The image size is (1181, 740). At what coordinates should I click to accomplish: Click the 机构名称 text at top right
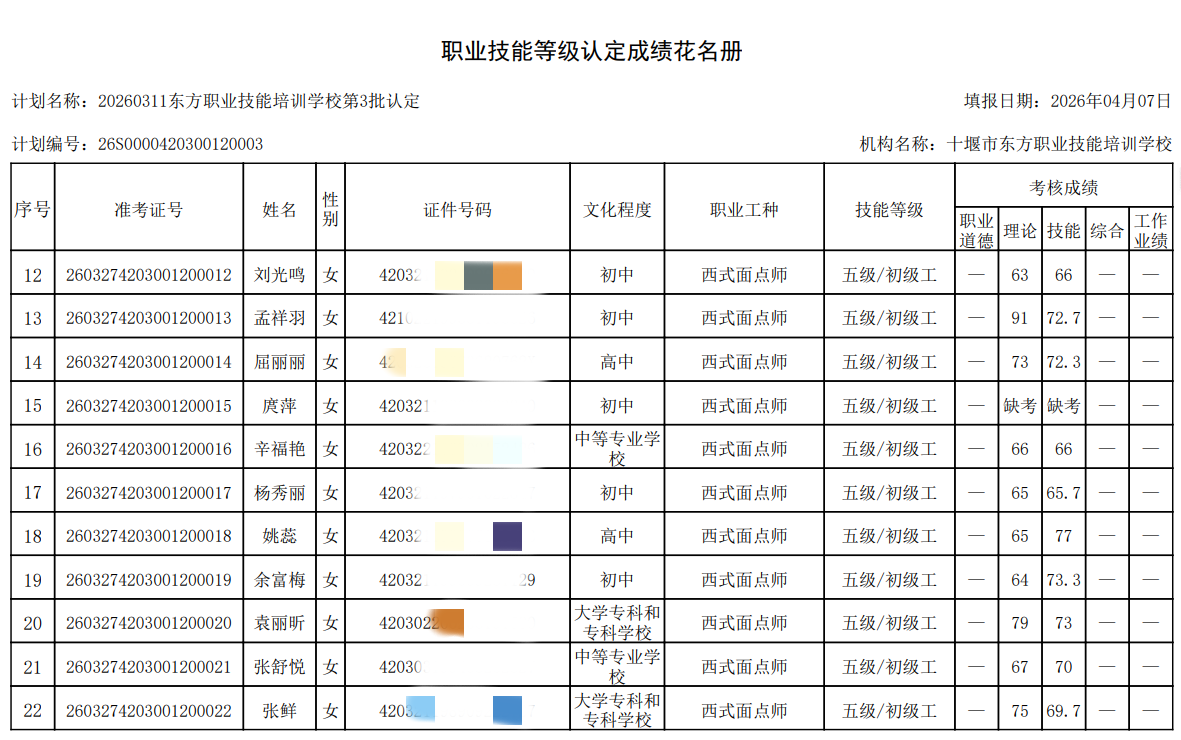[1015, 144]
